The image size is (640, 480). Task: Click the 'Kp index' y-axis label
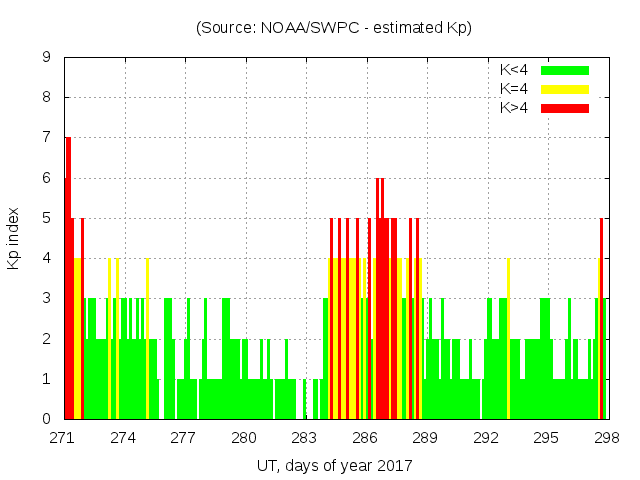click(14, 239)
